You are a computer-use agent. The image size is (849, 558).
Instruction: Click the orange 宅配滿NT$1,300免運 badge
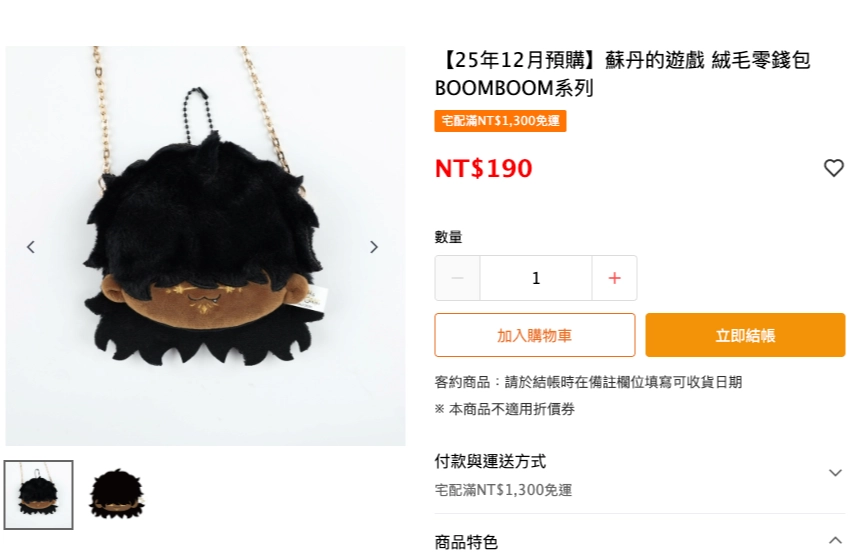click(500, 121)
